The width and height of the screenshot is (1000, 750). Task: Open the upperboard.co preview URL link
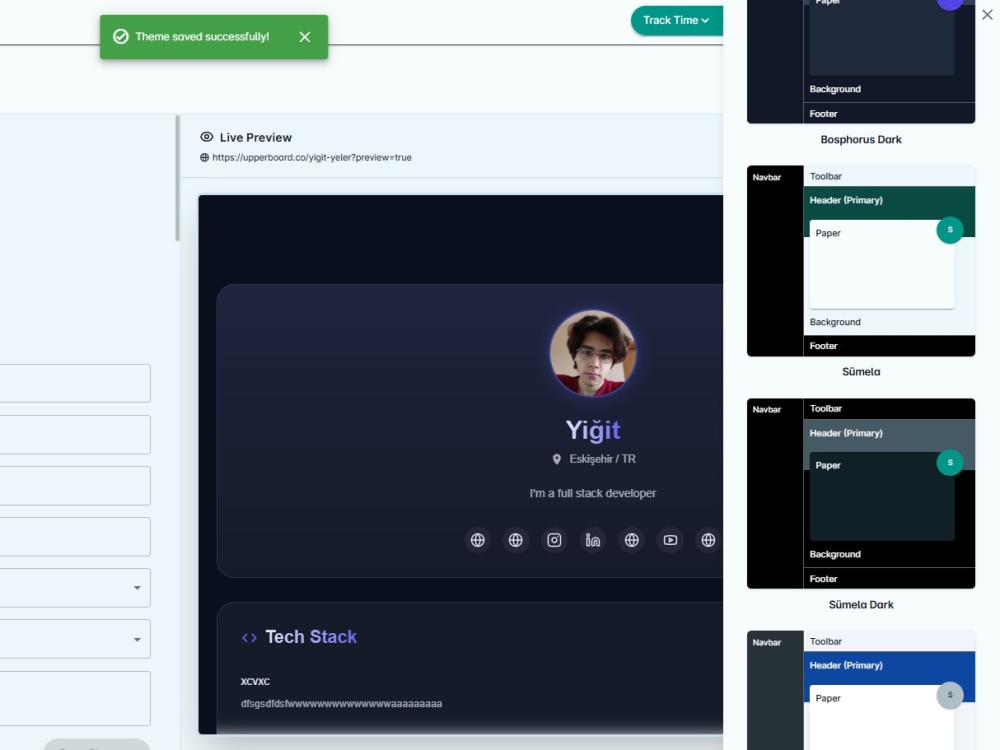tap(312, 158)
